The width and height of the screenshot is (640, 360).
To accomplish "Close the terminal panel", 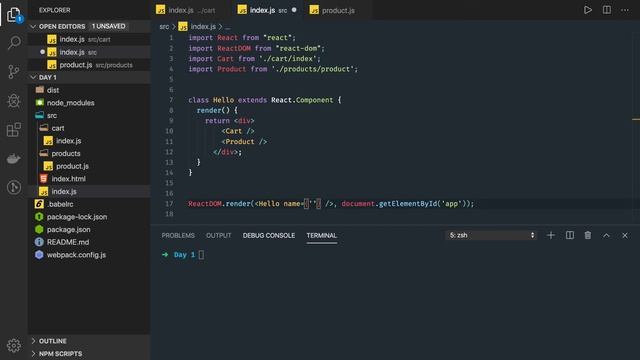I will (x=625, y=236).
